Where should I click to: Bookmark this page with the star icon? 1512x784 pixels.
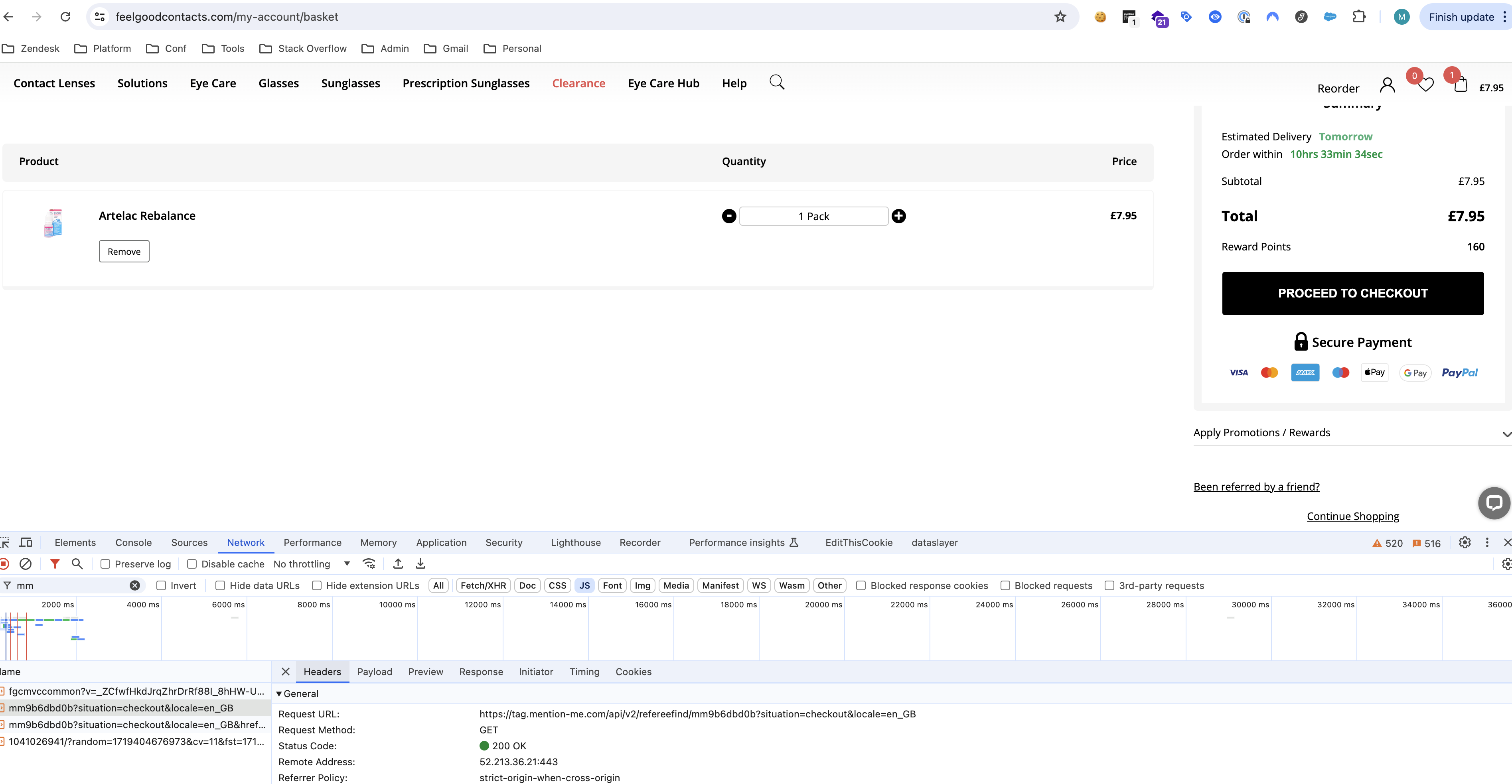point(1060,16)
